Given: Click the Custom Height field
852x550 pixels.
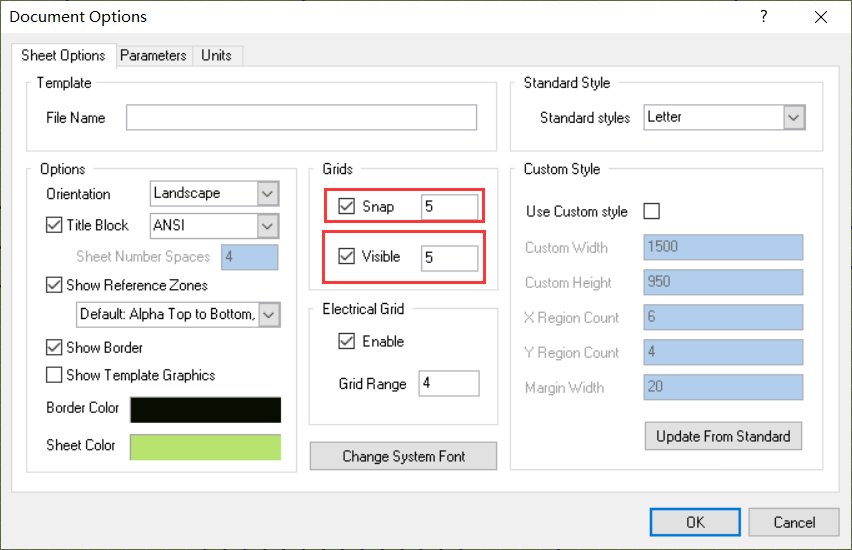Looking at the screenshot, I should (x=723, y=282).
